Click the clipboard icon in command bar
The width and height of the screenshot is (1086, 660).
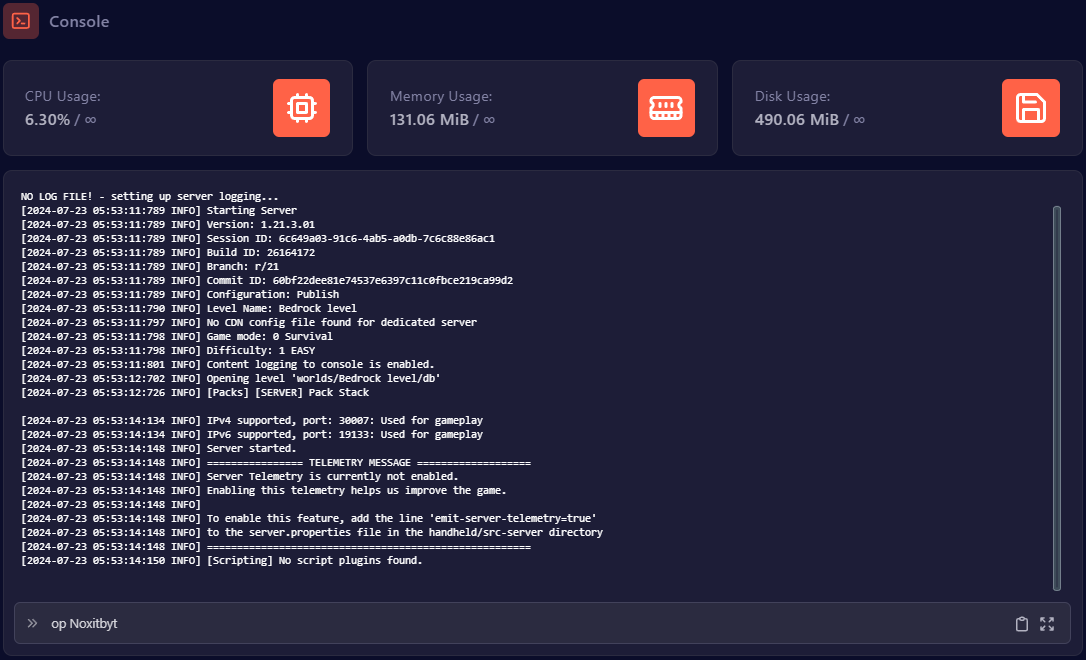click(1021, 624)
